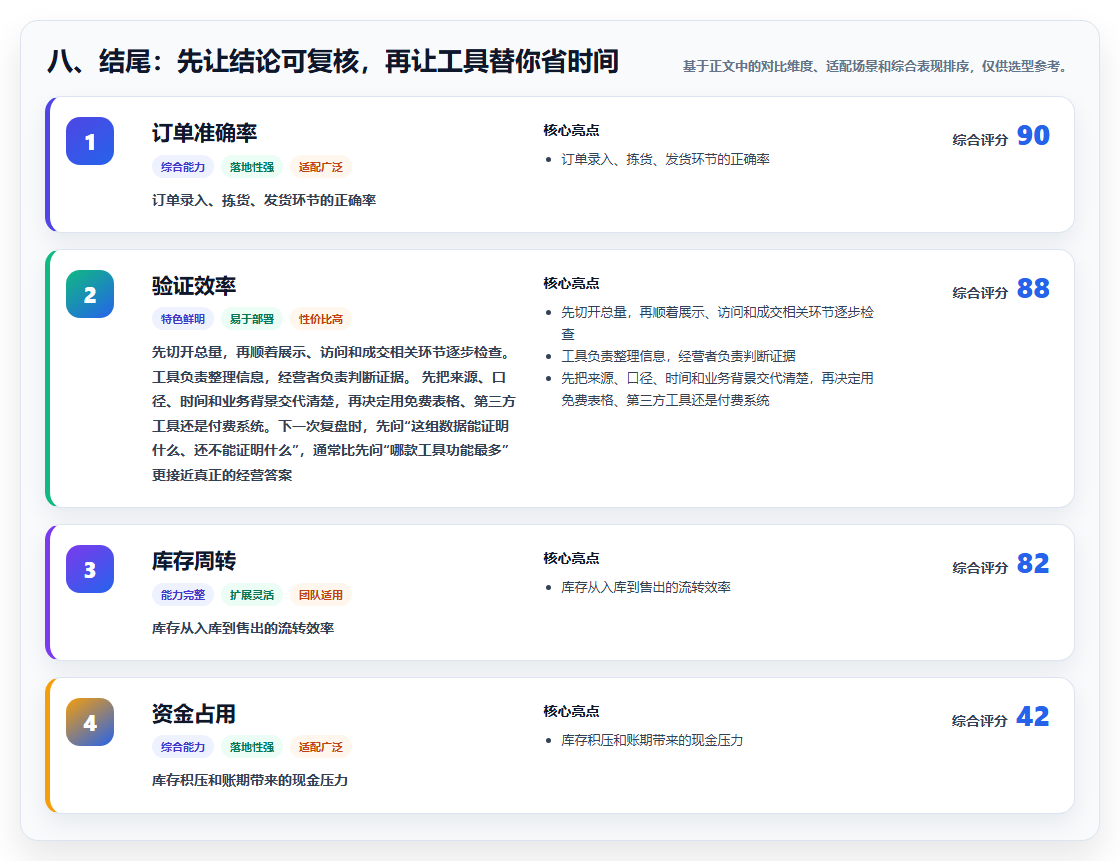Viewport: 1120px width, 861px height.
Task: Click 核心亮点 heading in 验证效率 card
Action: [x=571, y=283]
